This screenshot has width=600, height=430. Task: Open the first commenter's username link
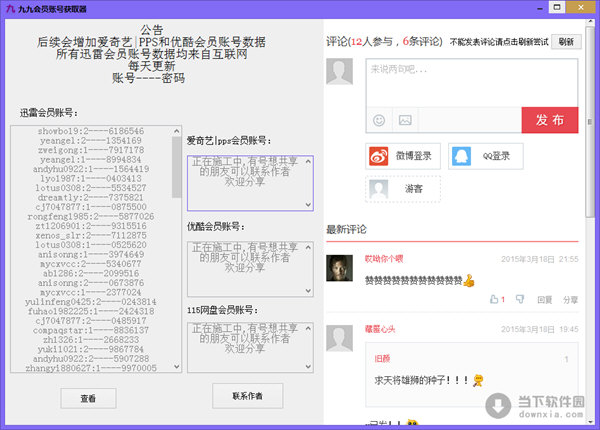[384, 259]
